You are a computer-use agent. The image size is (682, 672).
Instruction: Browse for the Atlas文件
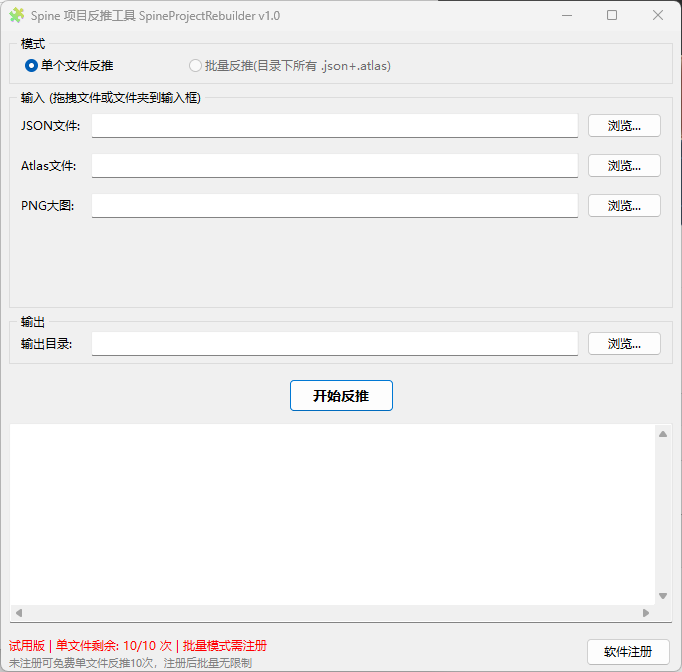click(624, 166)
